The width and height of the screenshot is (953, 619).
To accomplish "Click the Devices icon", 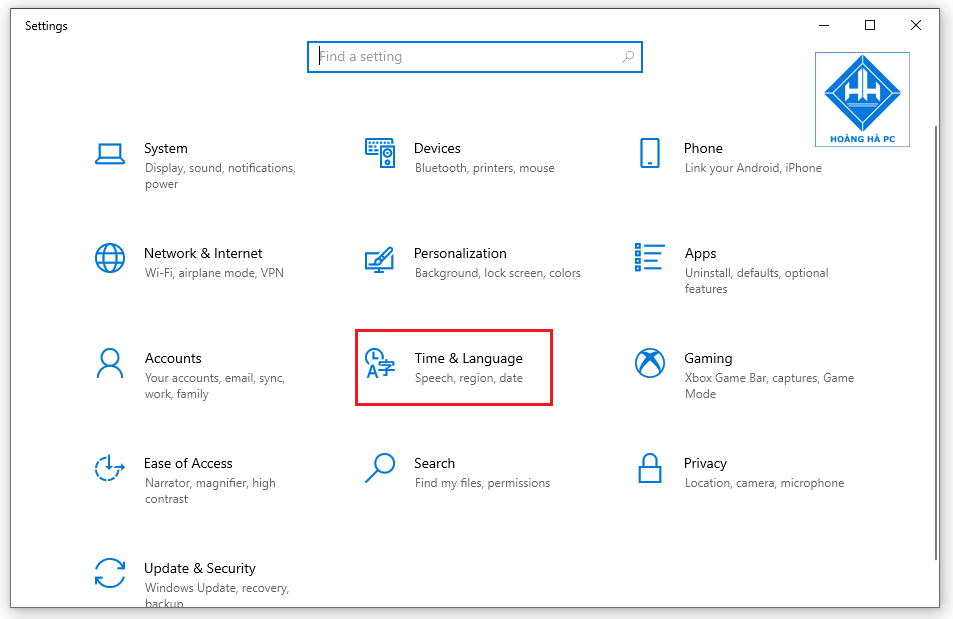I will (x=380, y=152).
